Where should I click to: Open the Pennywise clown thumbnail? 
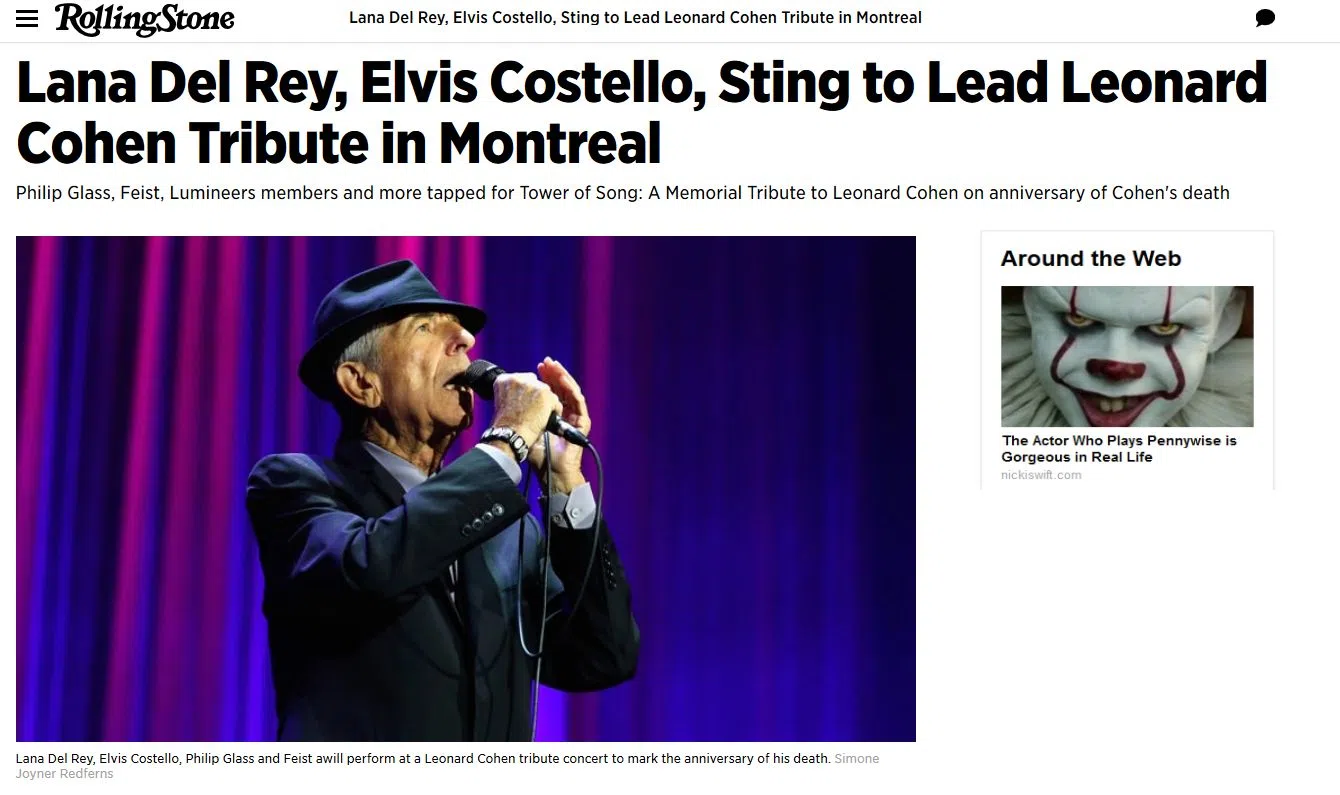click(1127, 356)
